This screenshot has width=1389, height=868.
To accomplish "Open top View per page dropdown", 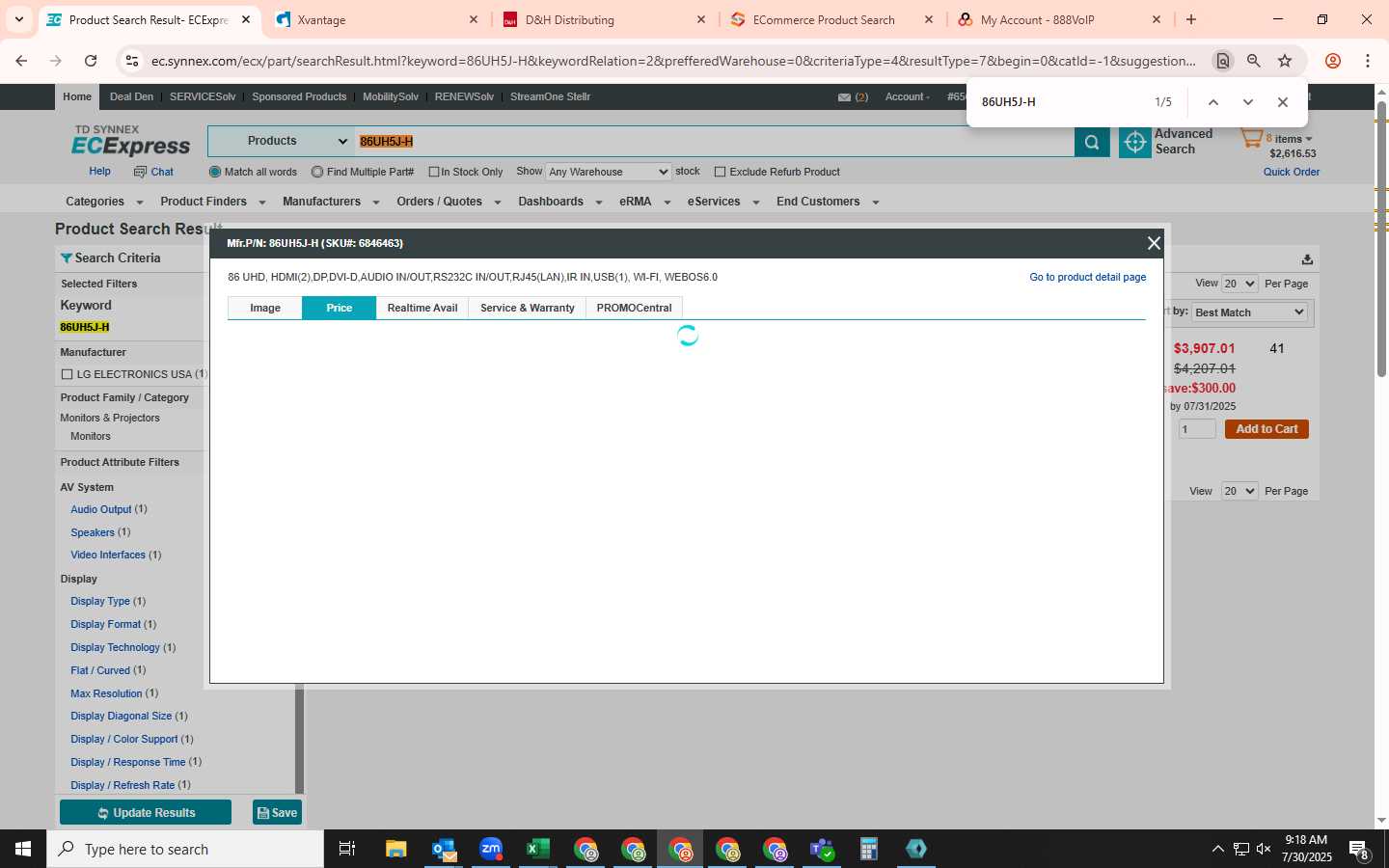I will pos(1239,284).
